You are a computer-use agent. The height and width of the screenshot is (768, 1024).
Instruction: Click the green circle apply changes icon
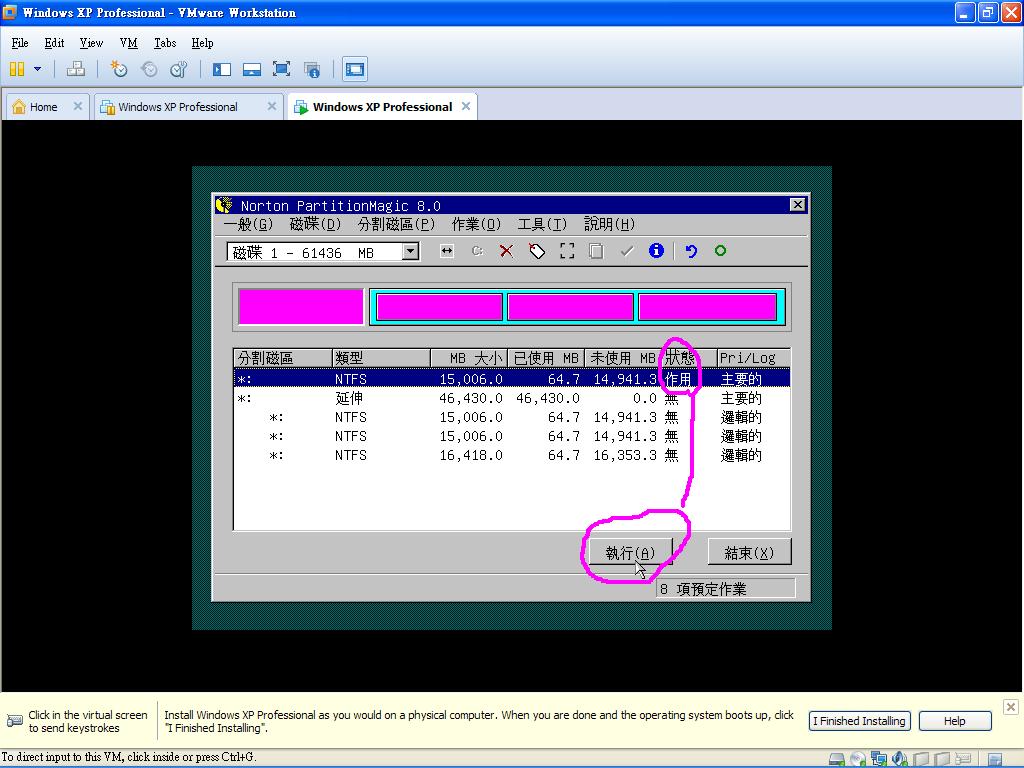point(720,251)
